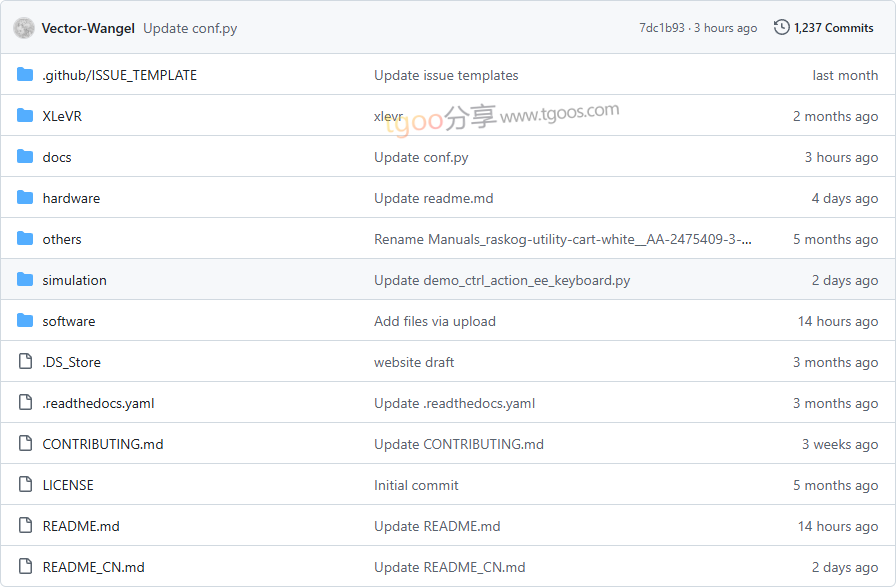
Task: Open README.md file
Action: pos(81,526)
